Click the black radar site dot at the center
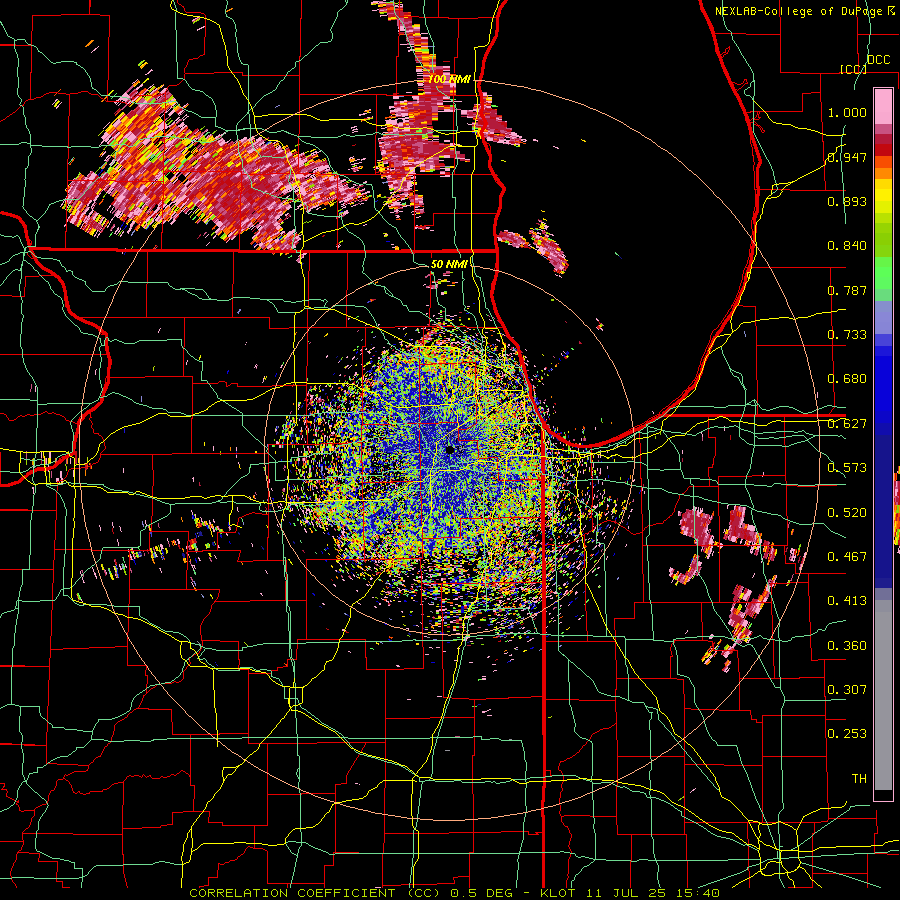The width and height of the screenshot is (900, 900). [x=450, y=450]
